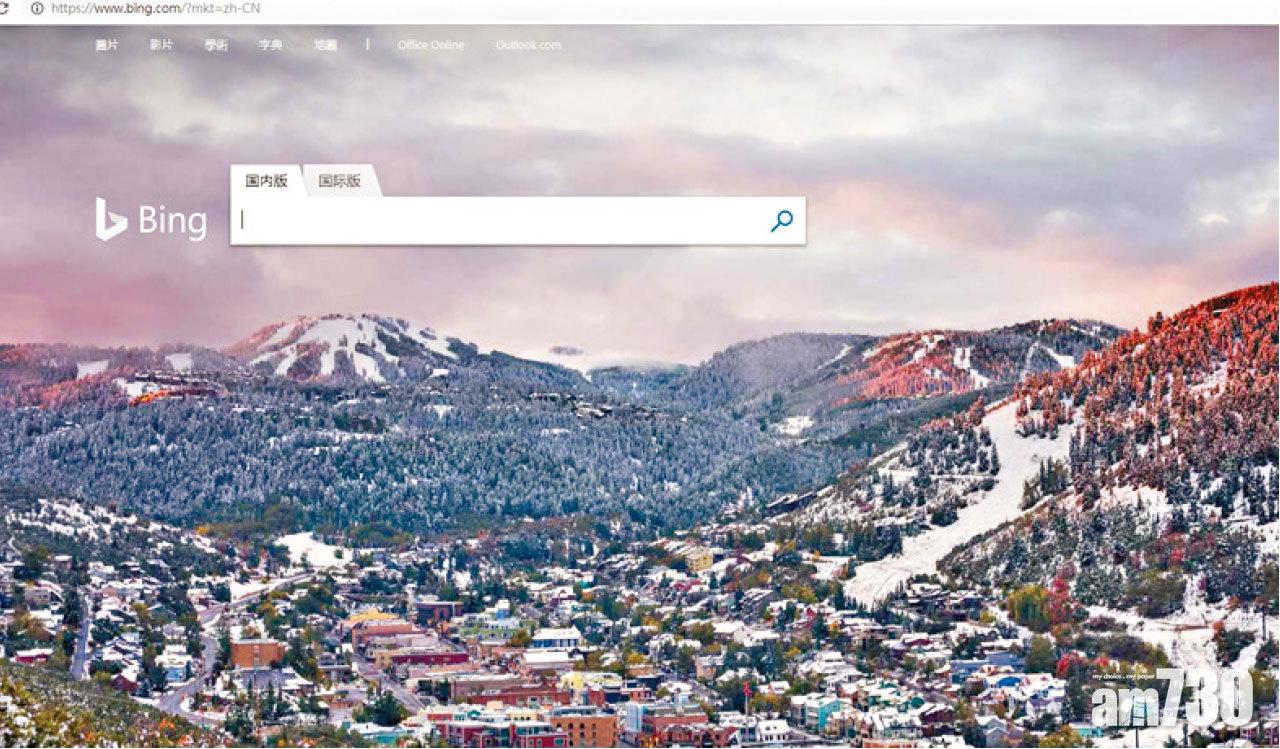Switch to the 国际版 tab
The width and height of the screenshot is (1280, 749).
340,181
